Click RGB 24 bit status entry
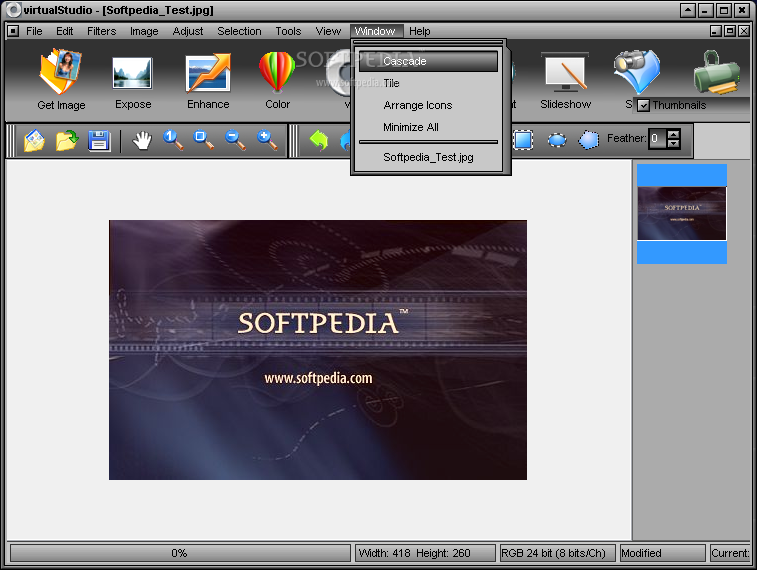 tap(557, 553)
